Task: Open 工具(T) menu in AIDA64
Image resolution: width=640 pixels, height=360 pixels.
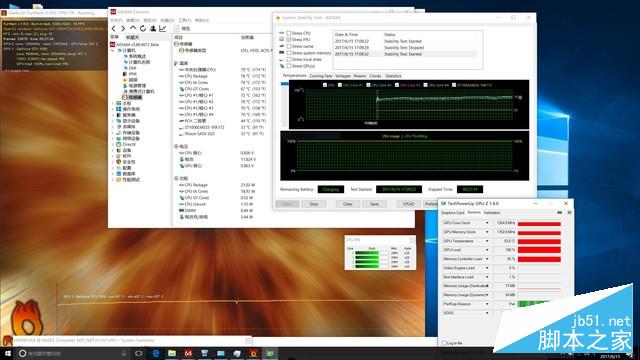Action: [184, 20]
